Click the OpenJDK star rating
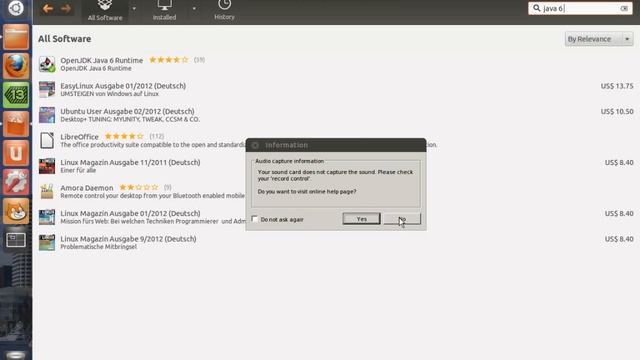 pos(169,60)
